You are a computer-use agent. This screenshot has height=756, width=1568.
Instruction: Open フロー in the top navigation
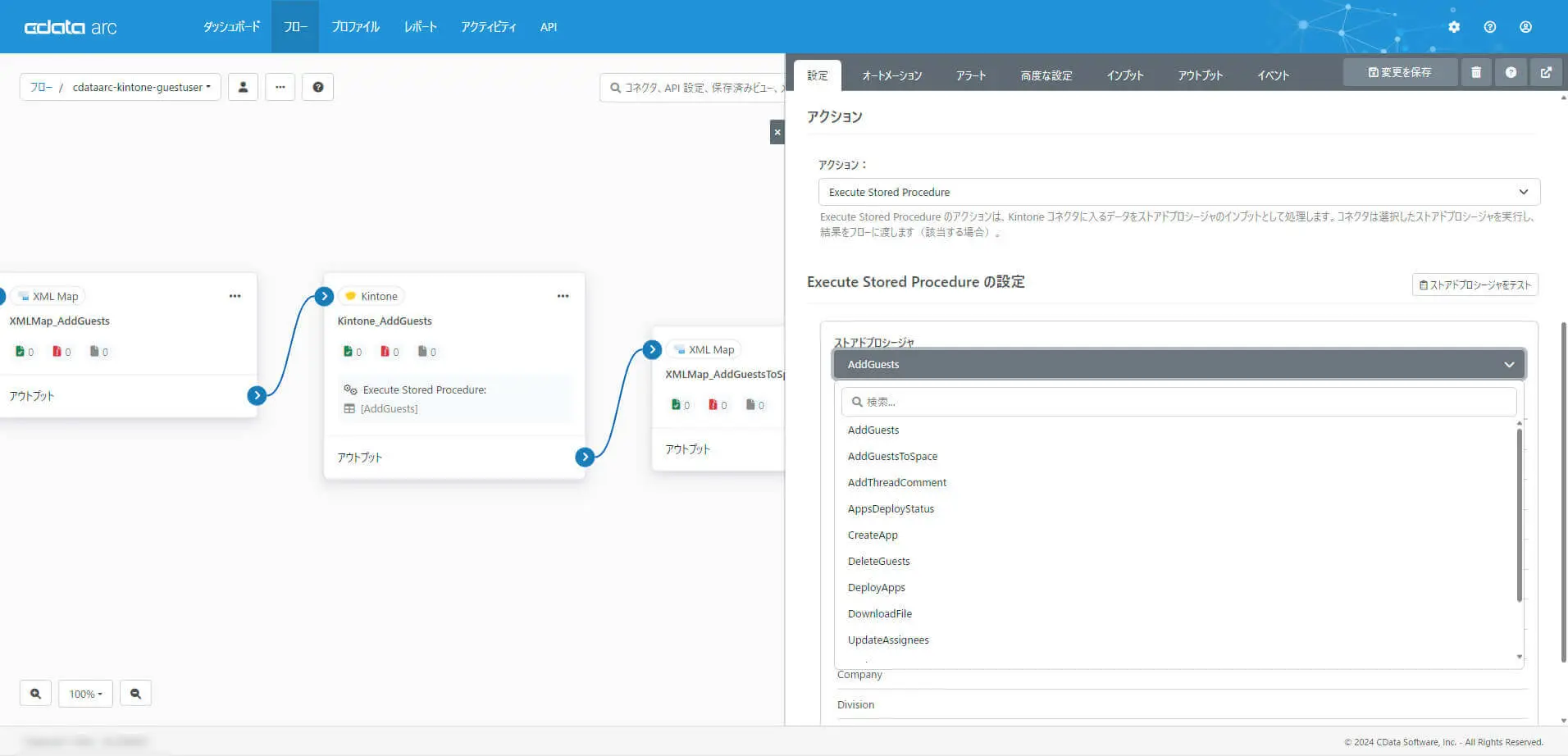(x=295, y=27)
